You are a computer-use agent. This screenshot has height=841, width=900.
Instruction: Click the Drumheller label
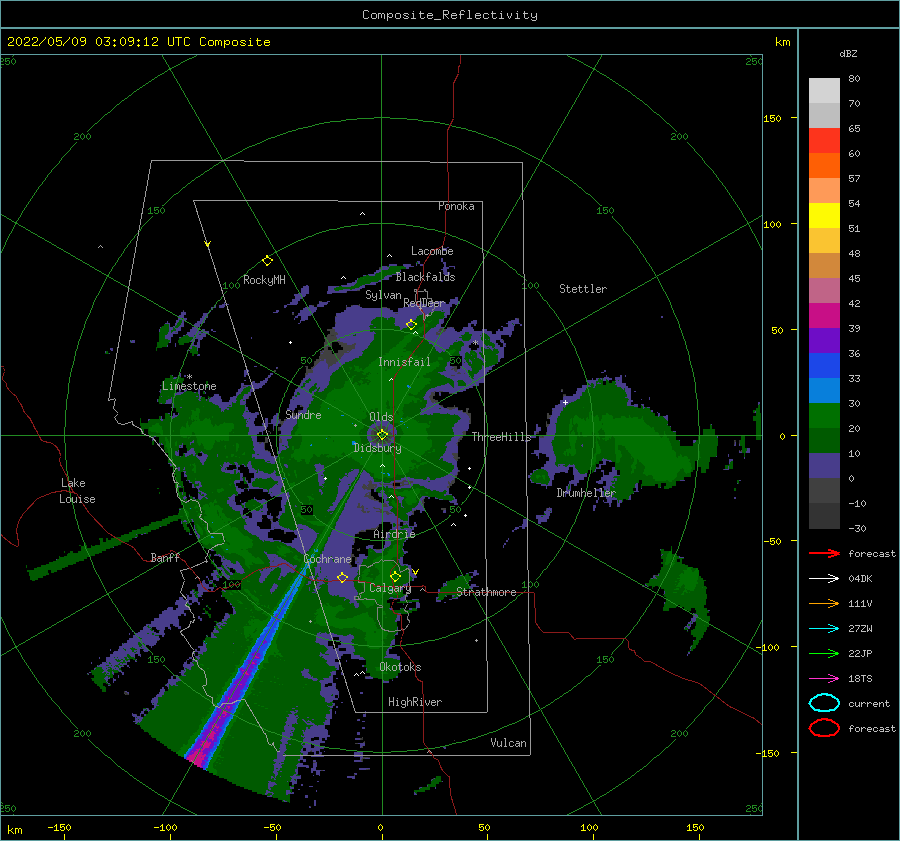[x=585, y=493]
